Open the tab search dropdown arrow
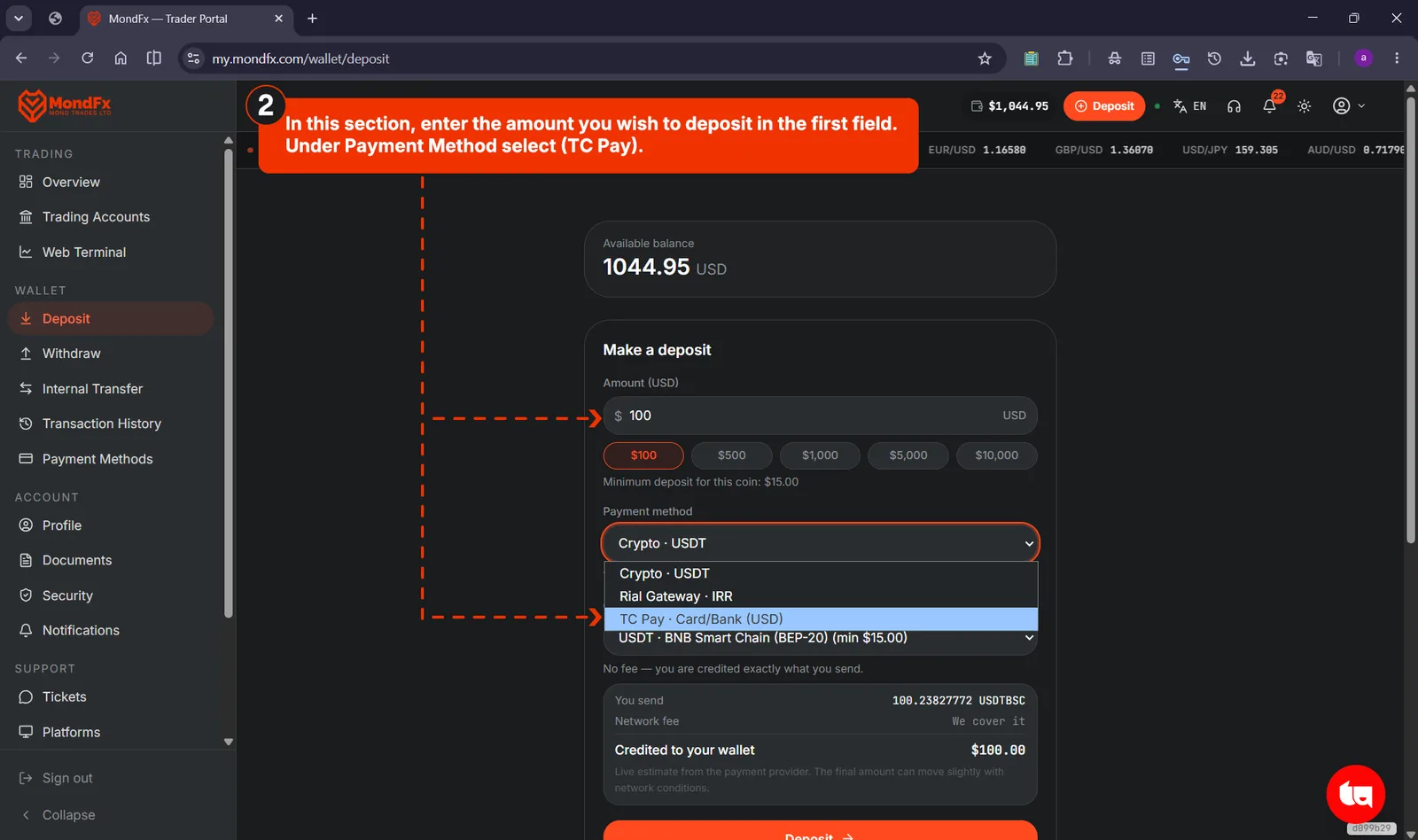 click(19, 19)
